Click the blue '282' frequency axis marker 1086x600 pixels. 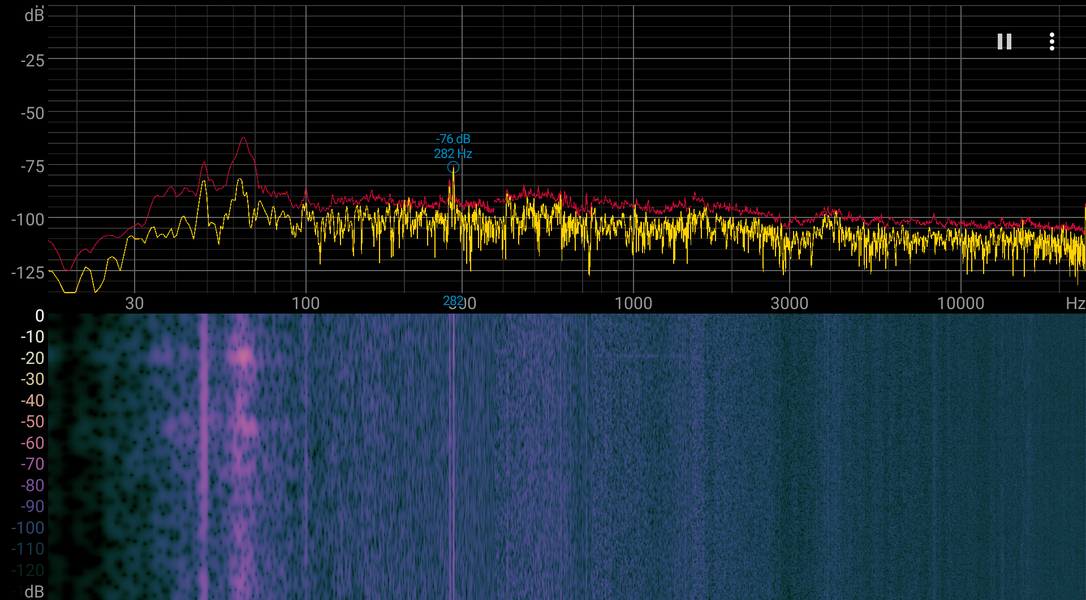pos(453,301)
